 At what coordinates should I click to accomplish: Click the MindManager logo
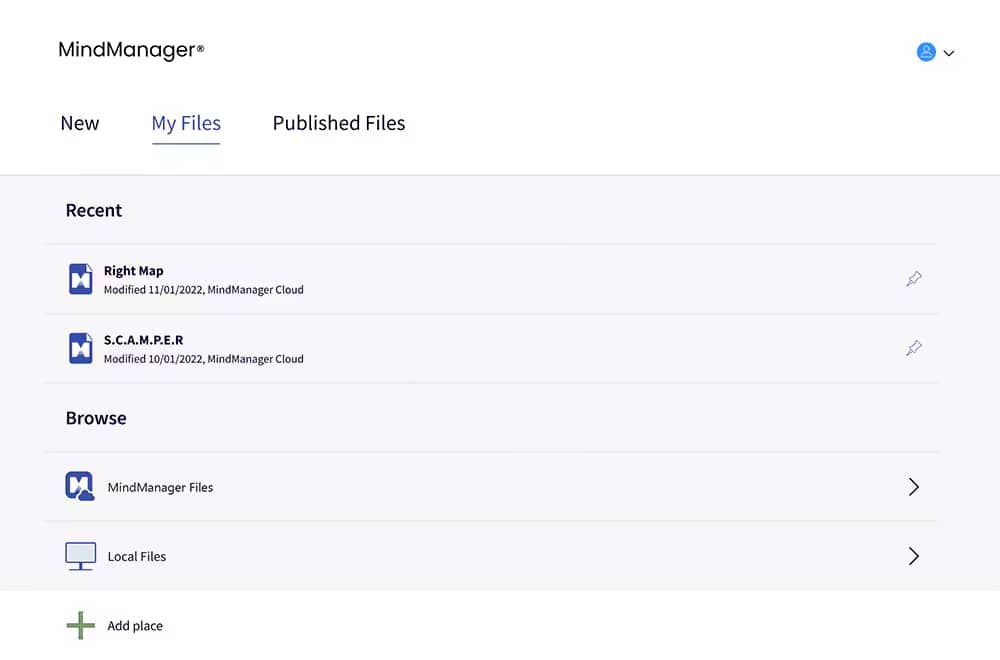[x=130, y=49]
